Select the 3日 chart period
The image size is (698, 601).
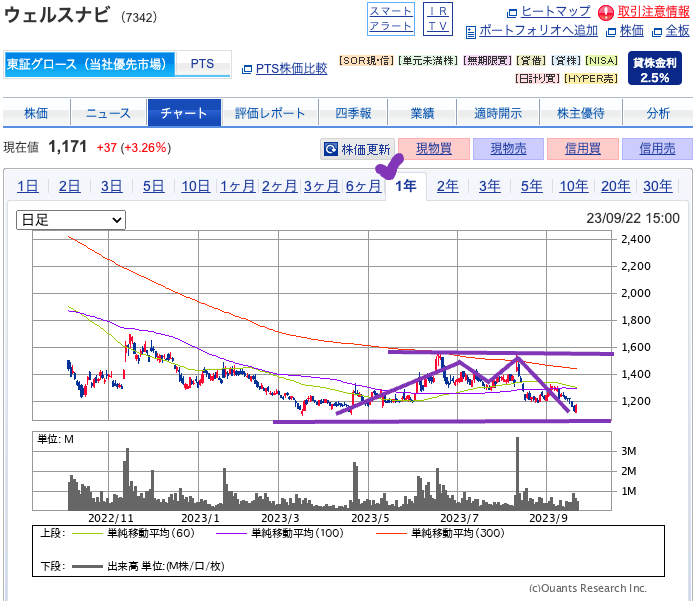coord(111,186)
